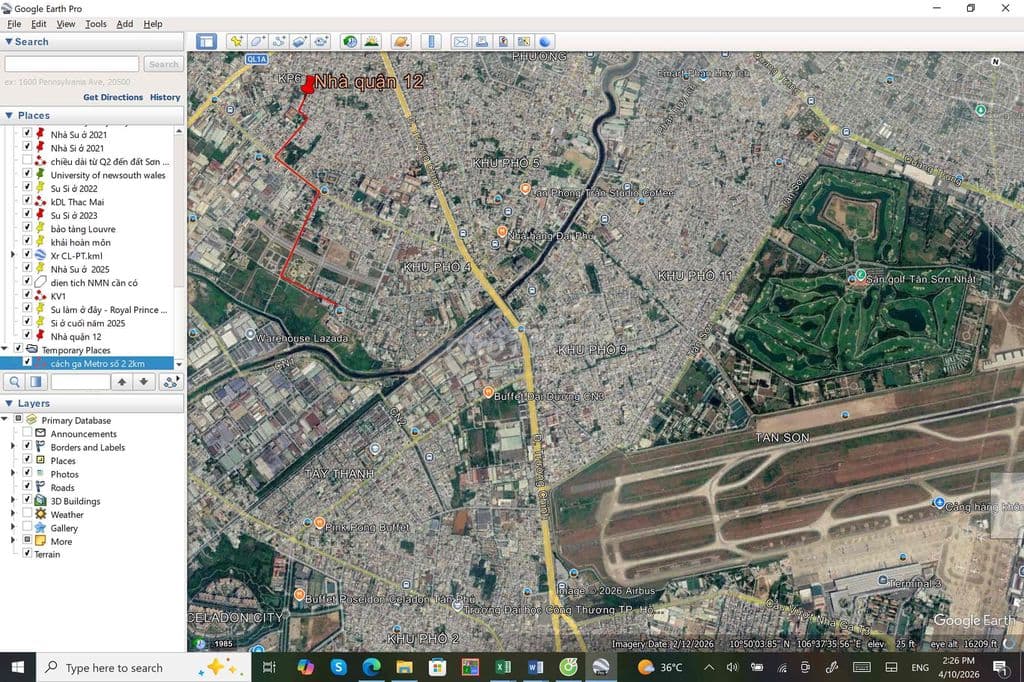Collapse the Temporary Places folder
The width and height of the screenshot is (1024, 682).
[x=6, y=350]
